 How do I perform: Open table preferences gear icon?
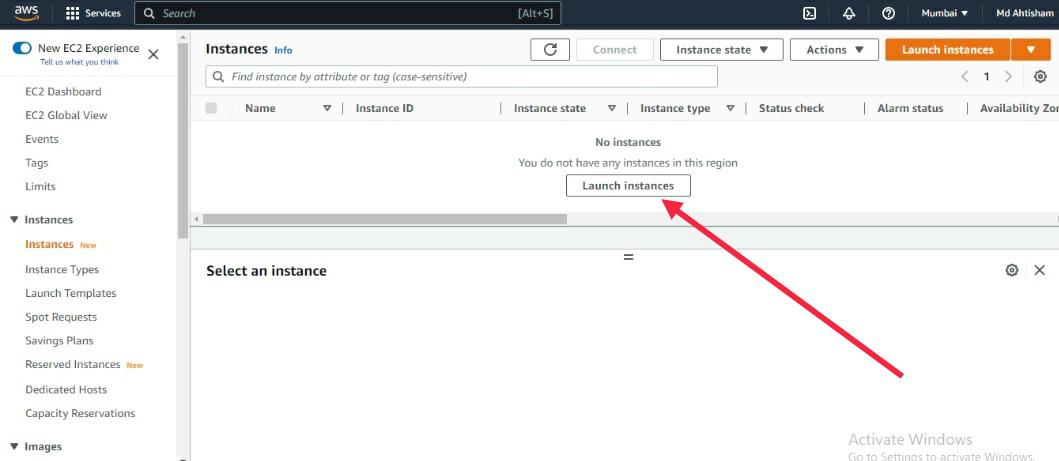click(1040, 77)
